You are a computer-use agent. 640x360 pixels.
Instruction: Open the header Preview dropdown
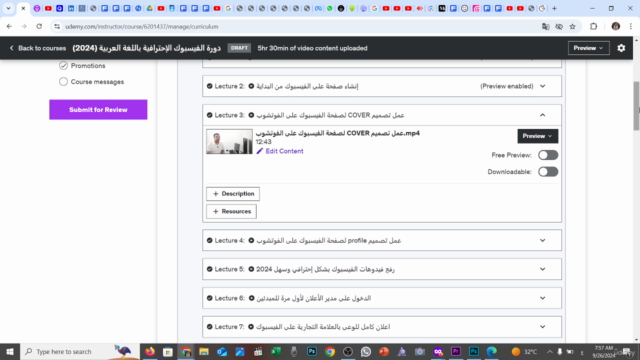point(588,48)
